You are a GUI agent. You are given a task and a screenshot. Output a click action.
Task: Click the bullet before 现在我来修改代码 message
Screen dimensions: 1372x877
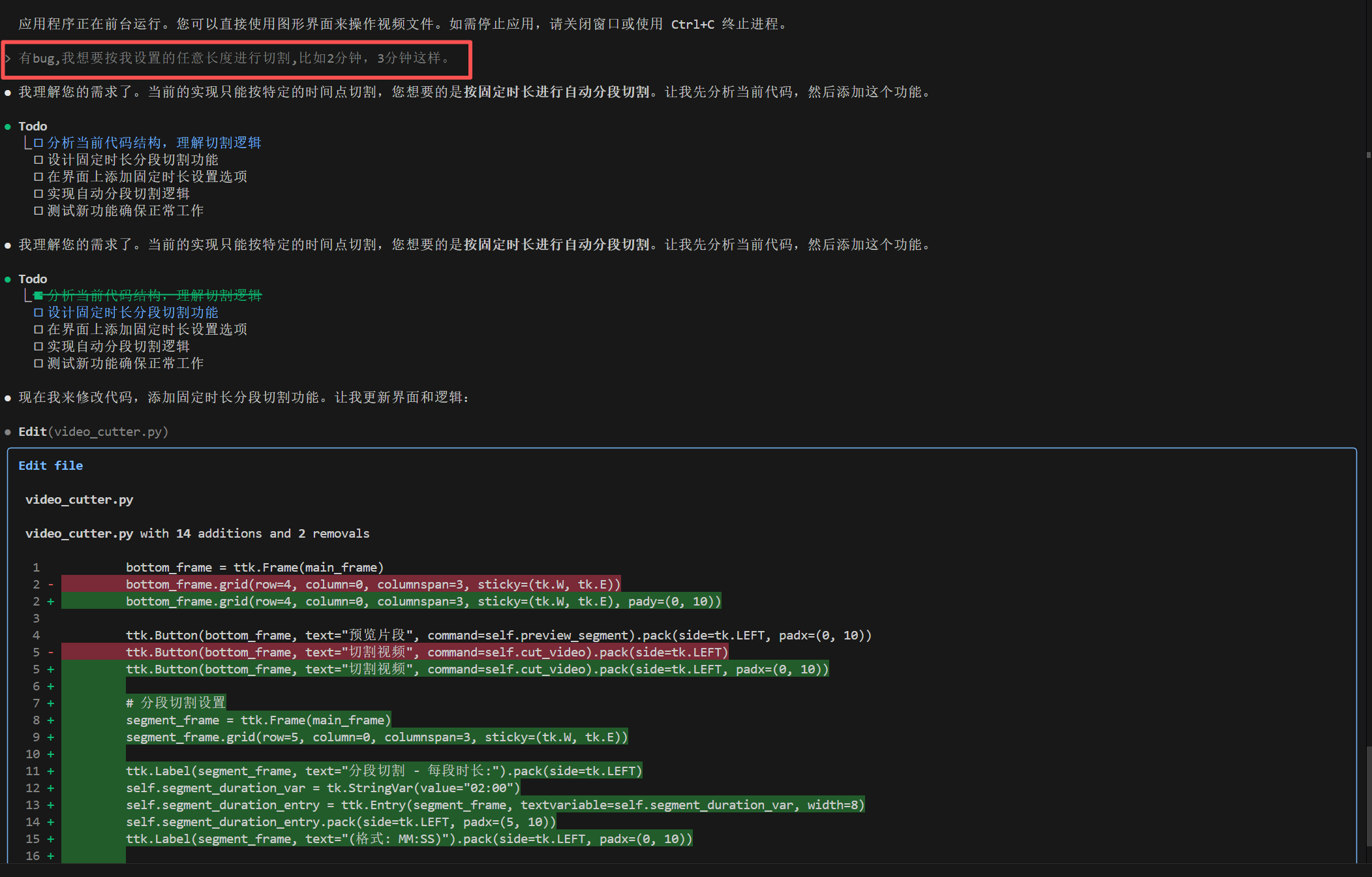[8, 398]
